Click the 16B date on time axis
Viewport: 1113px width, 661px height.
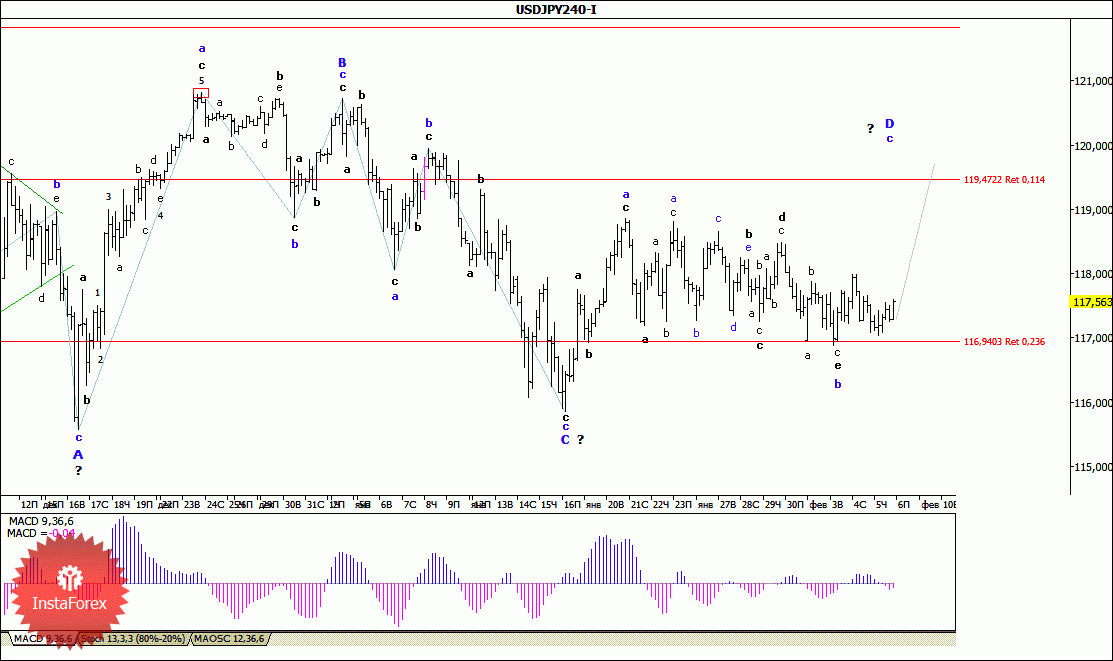77,504
